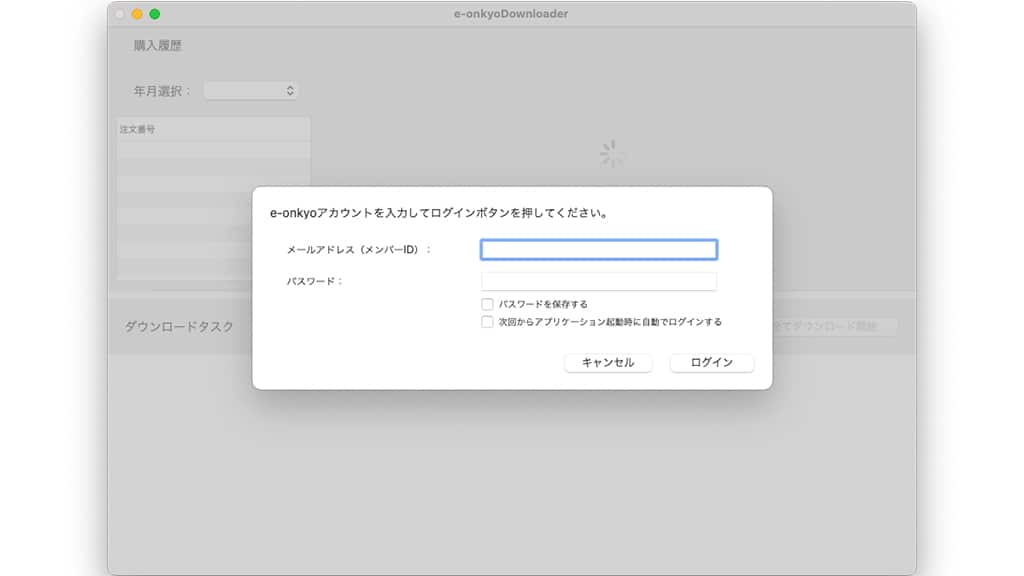Image resolution: width=1024 pixels, height=576 pixels.
Task: Check 次回からアプリケーション起動時に自動でログインする option
Action: [487, 321]
